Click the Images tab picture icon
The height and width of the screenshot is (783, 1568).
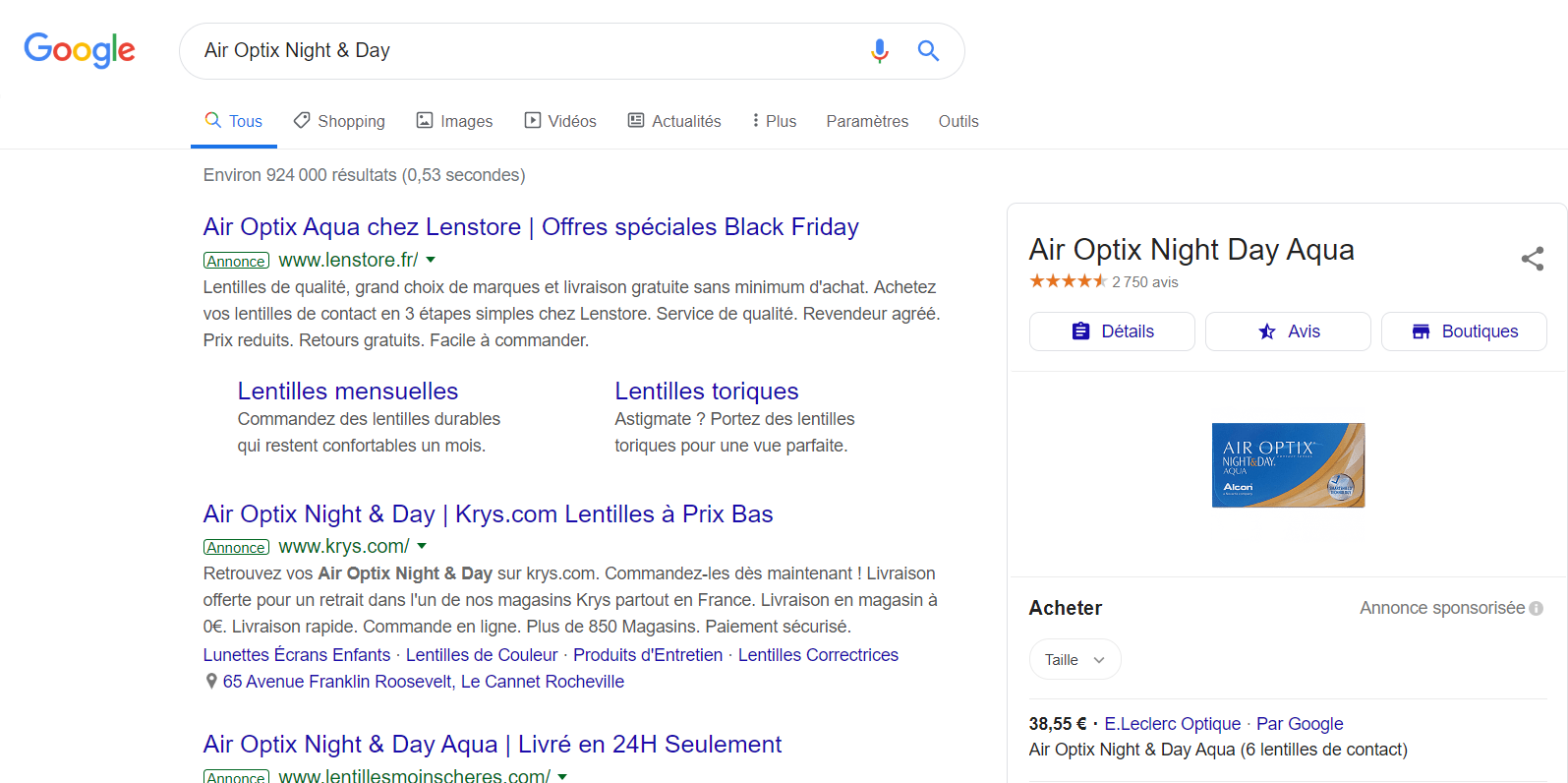pyautogui.click(x=425, y=120)
